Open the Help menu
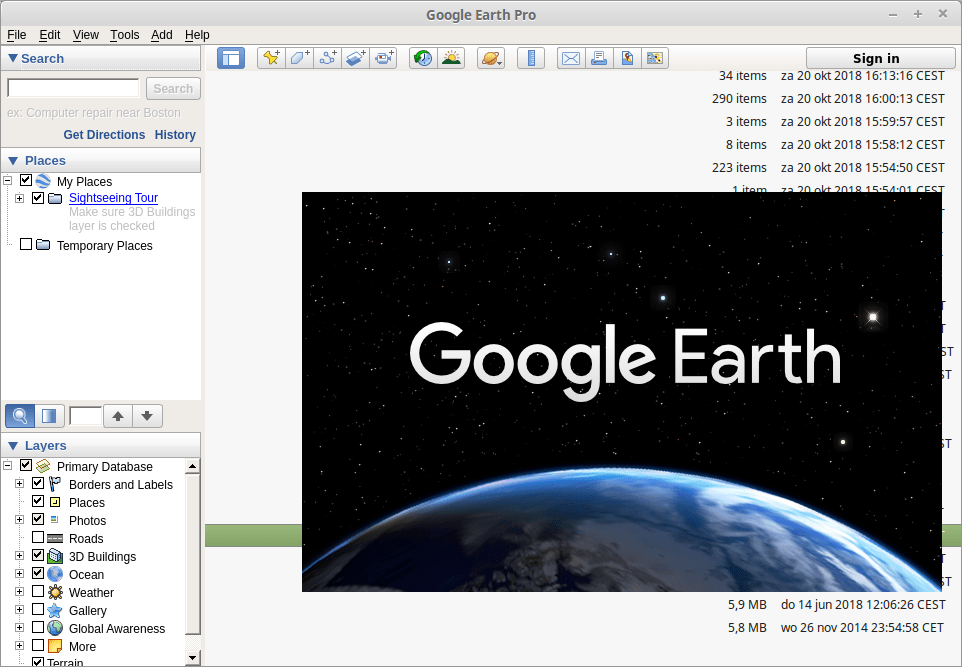The height and width of the screenshot is (667, 962). 197,35
